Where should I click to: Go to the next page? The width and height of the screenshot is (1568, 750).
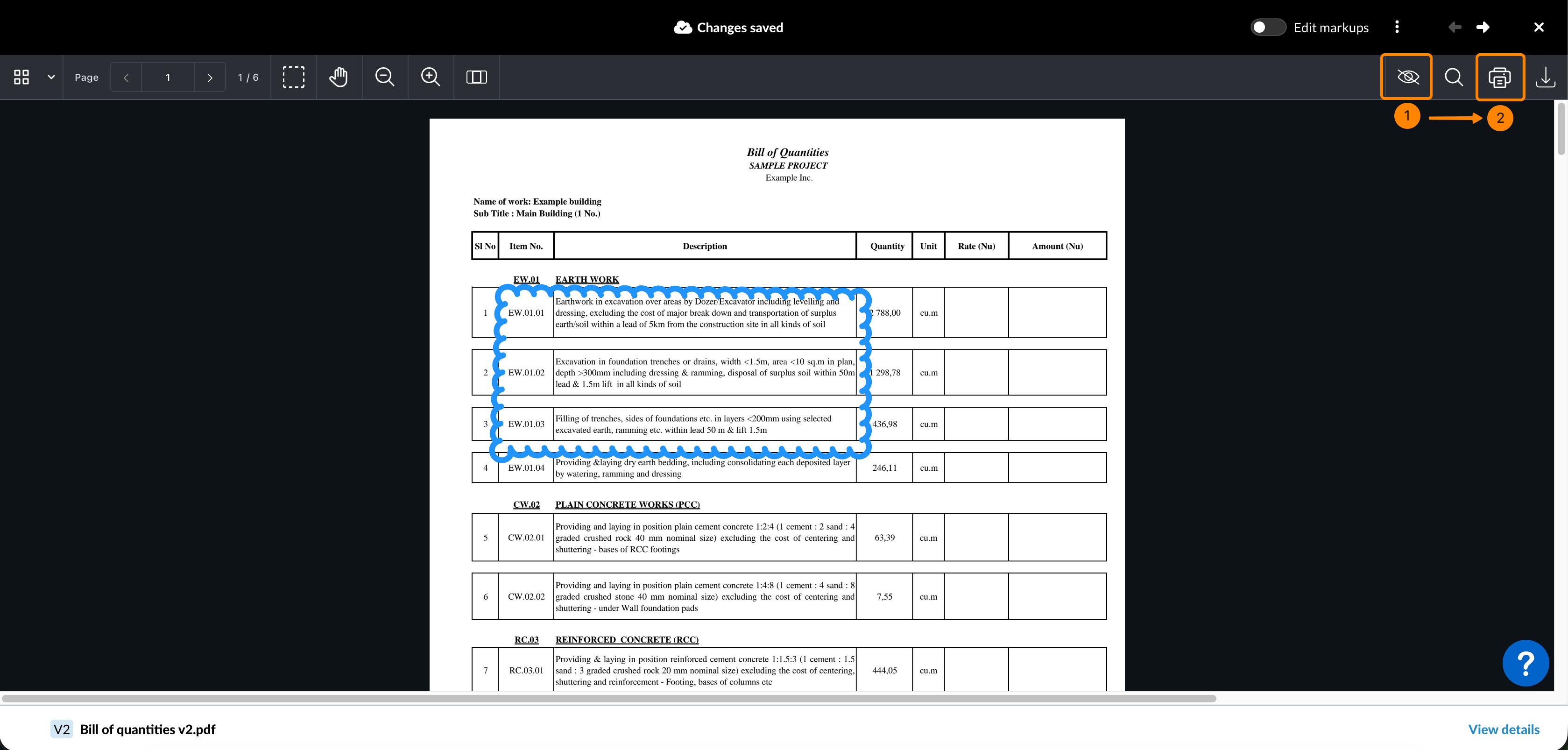tap(210, 78)
